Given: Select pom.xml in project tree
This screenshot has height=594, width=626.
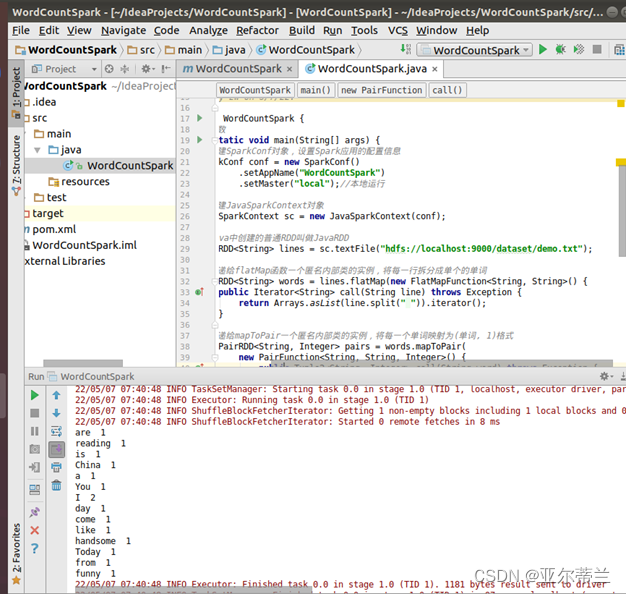Looking at the screenshot, I should click(x=53, y=229).
